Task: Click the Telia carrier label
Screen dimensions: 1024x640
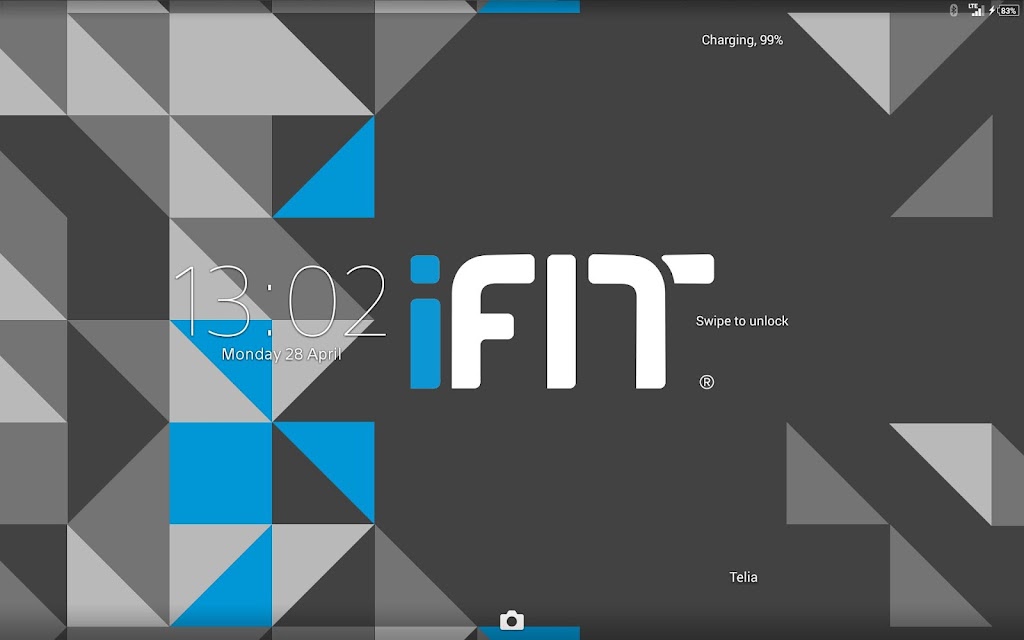Action: [x=743, y=577]
